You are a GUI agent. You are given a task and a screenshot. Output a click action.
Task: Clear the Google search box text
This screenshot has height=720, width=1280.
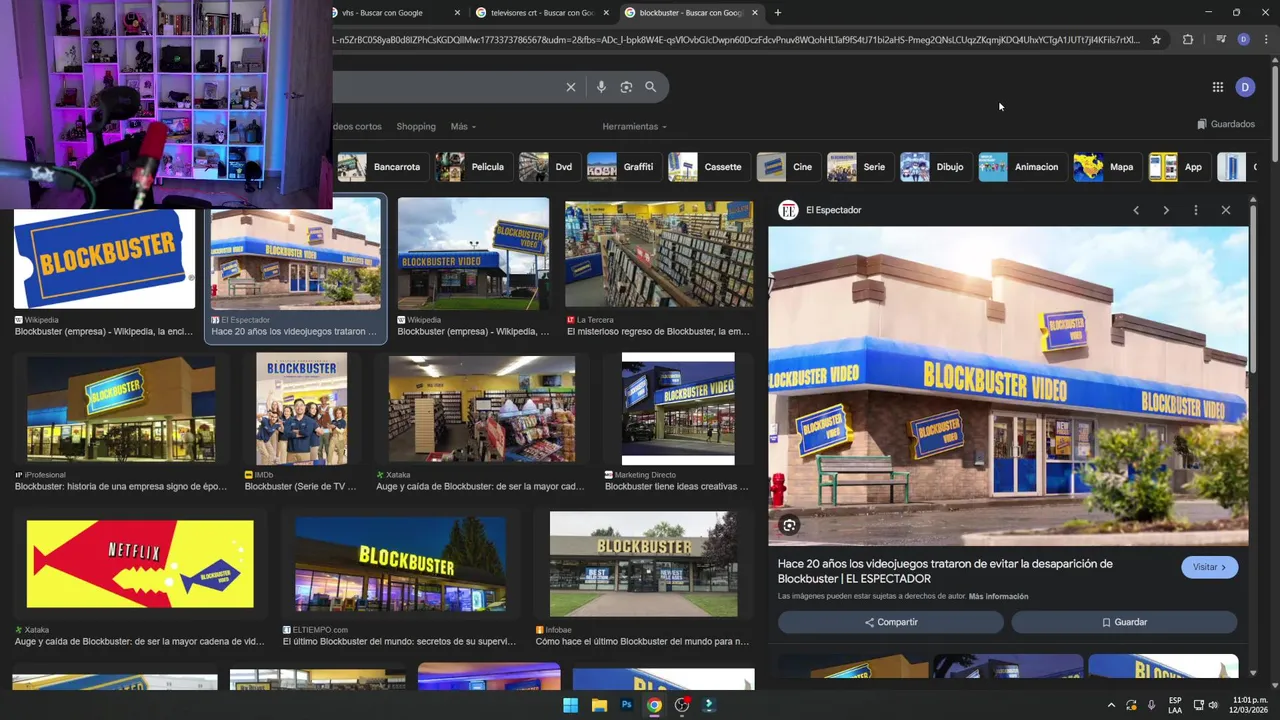[571, 87]
